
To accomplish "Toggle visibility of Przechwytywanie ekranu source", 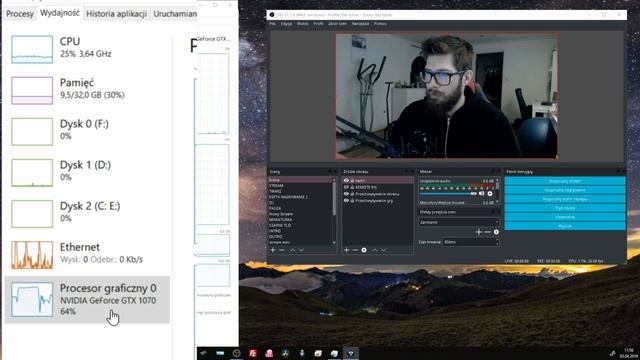I will pos(346,194).
